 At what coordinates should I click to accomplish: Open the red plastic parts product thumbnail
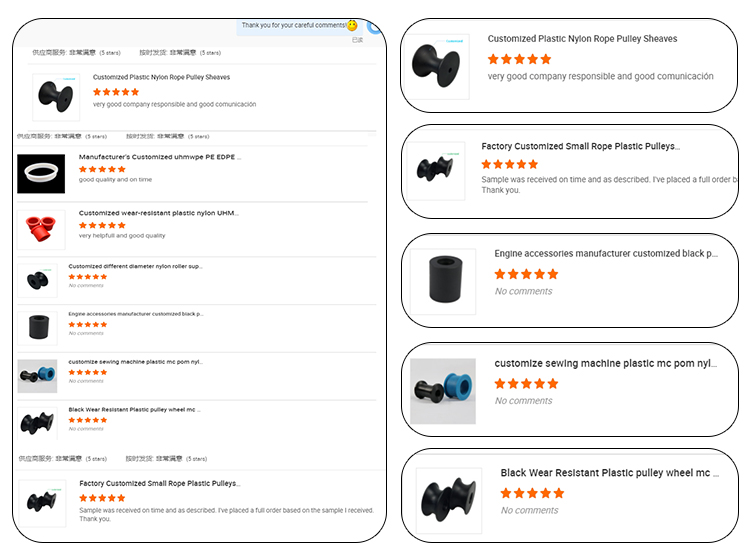click(x=41, y=229)
